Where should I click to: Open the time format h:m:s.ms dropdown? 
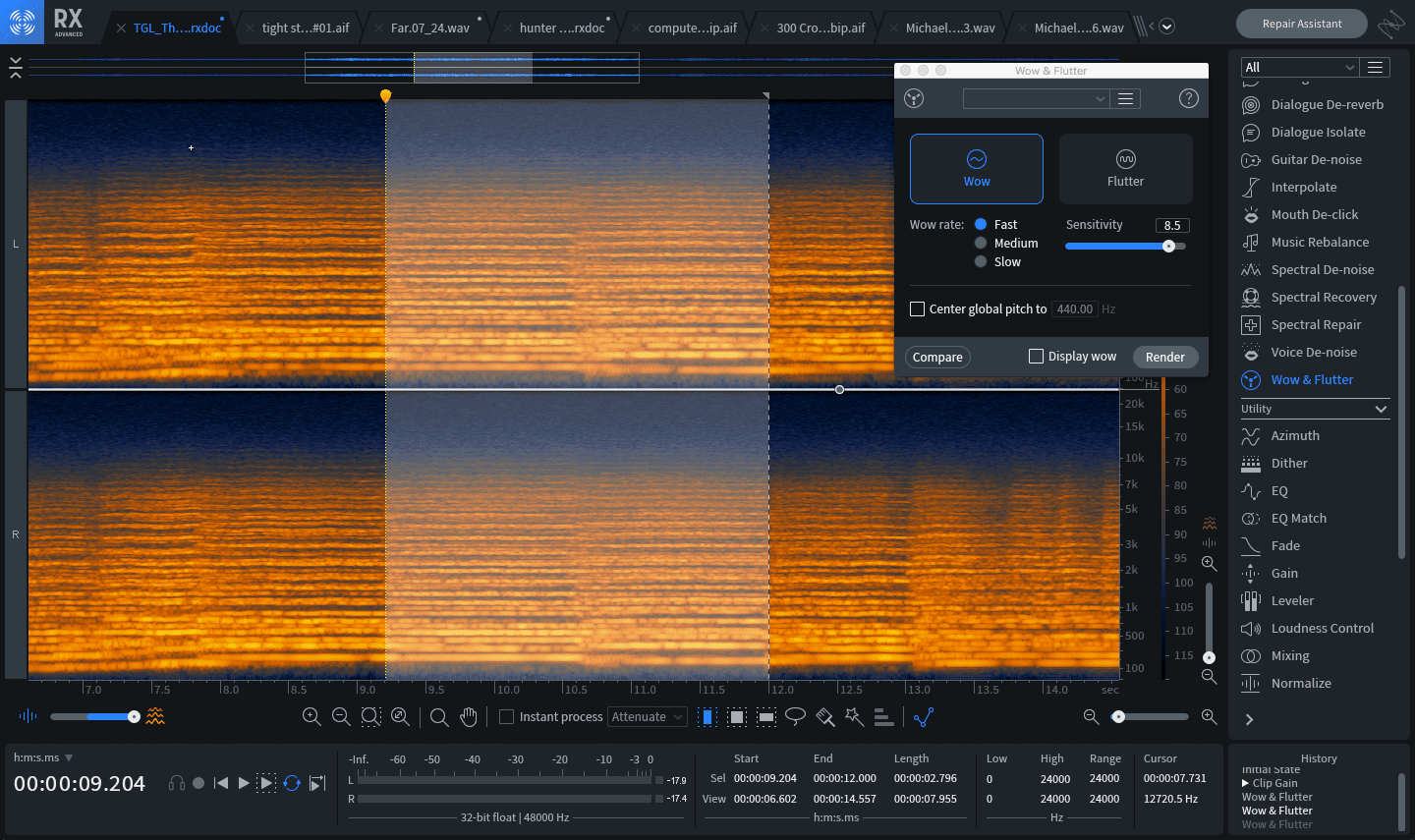[43, 757]
